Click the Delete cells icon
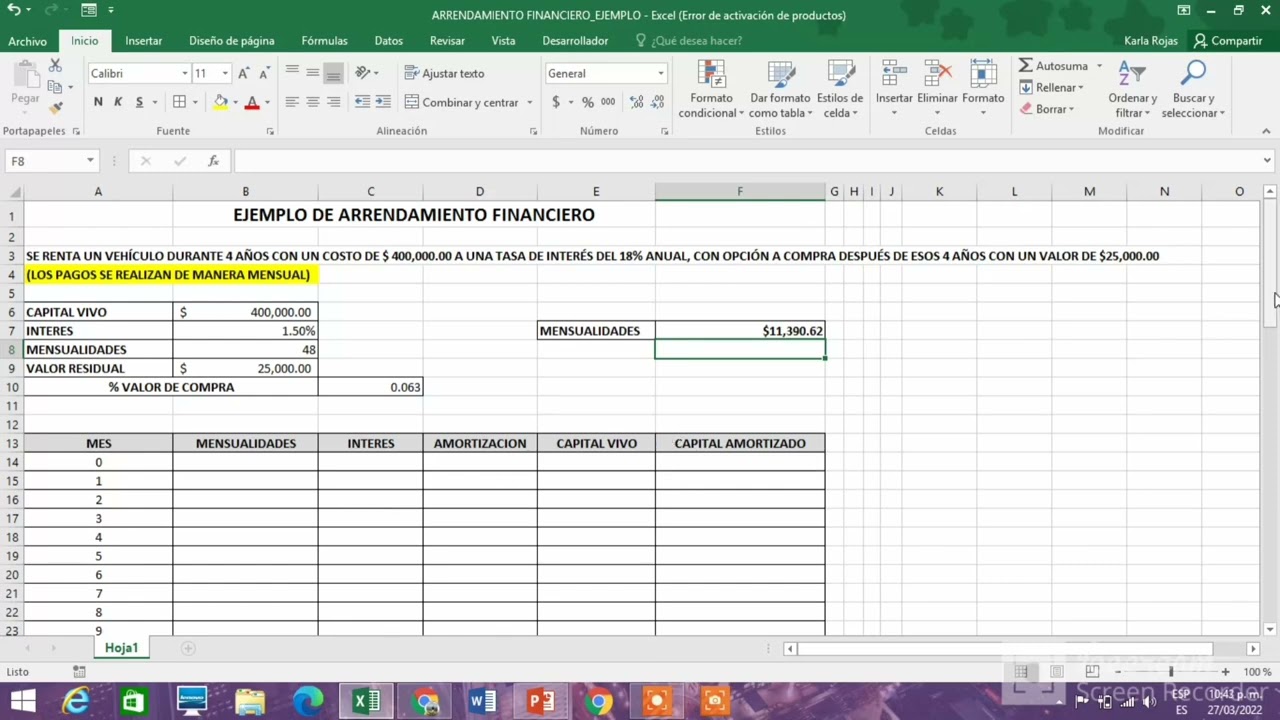The image size is (1280, 720). [937, 75]
